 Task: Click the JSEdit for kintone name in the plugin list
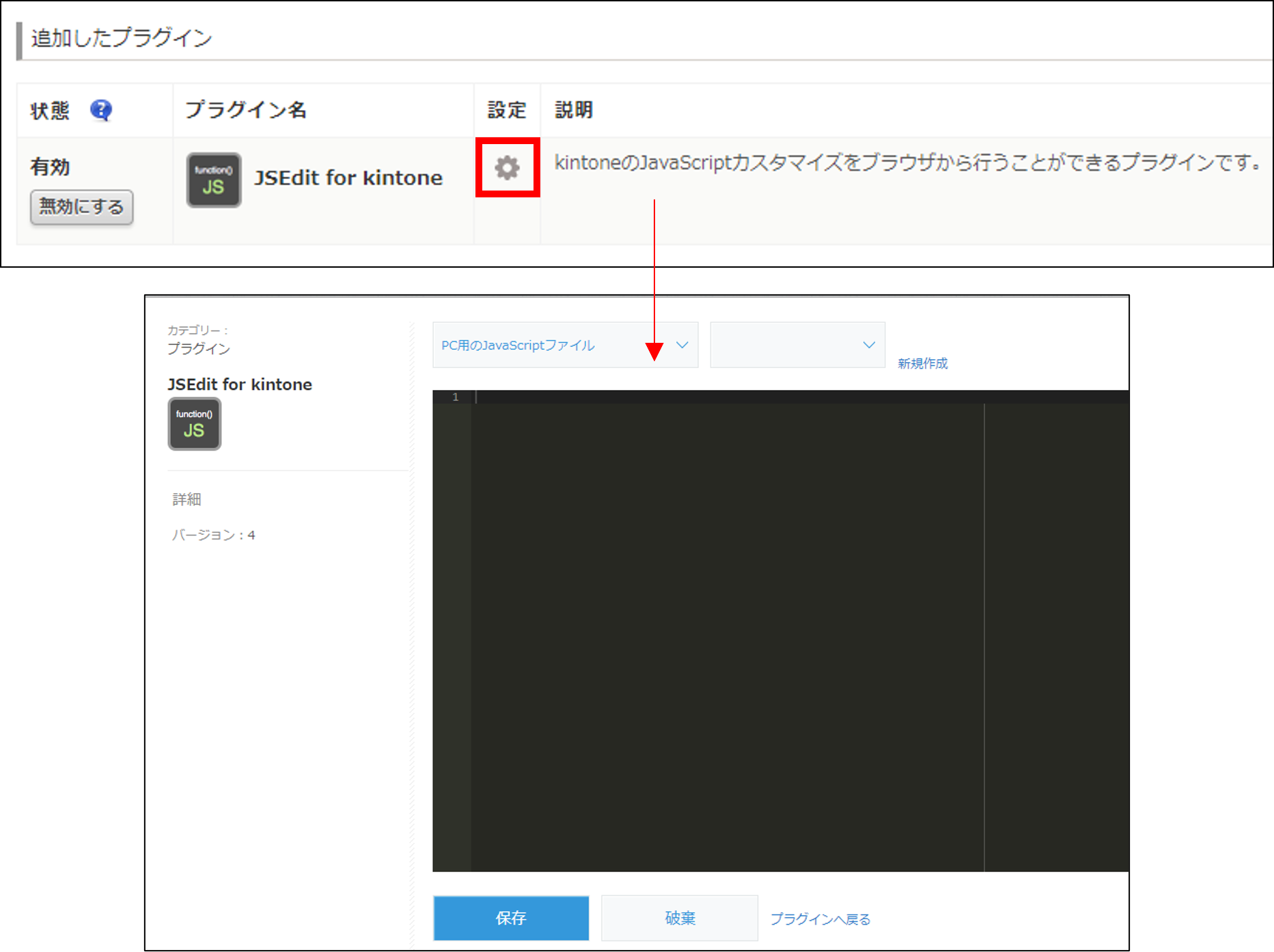point(348,178)
